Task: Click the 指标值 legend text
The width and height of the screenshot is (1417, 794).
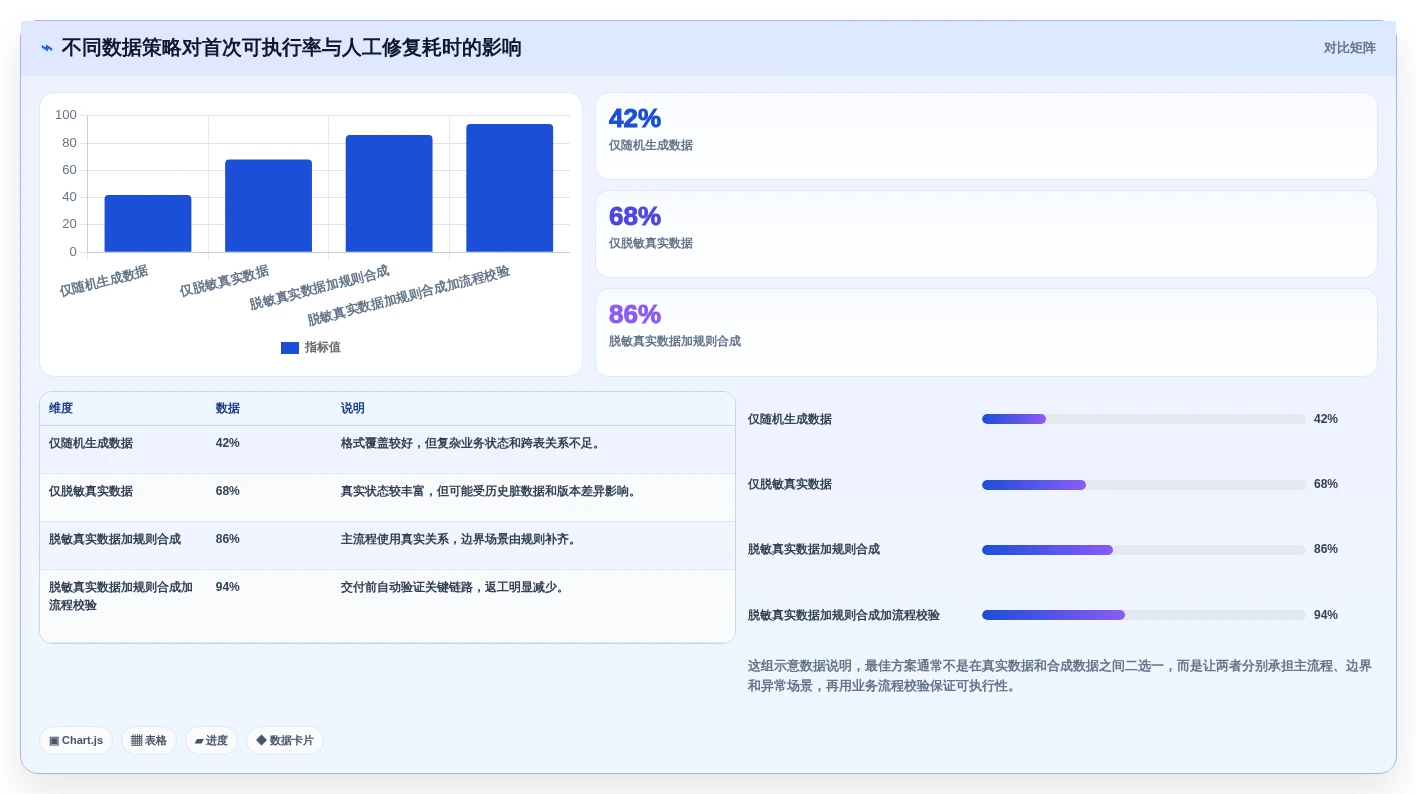Action: [322, 347]
